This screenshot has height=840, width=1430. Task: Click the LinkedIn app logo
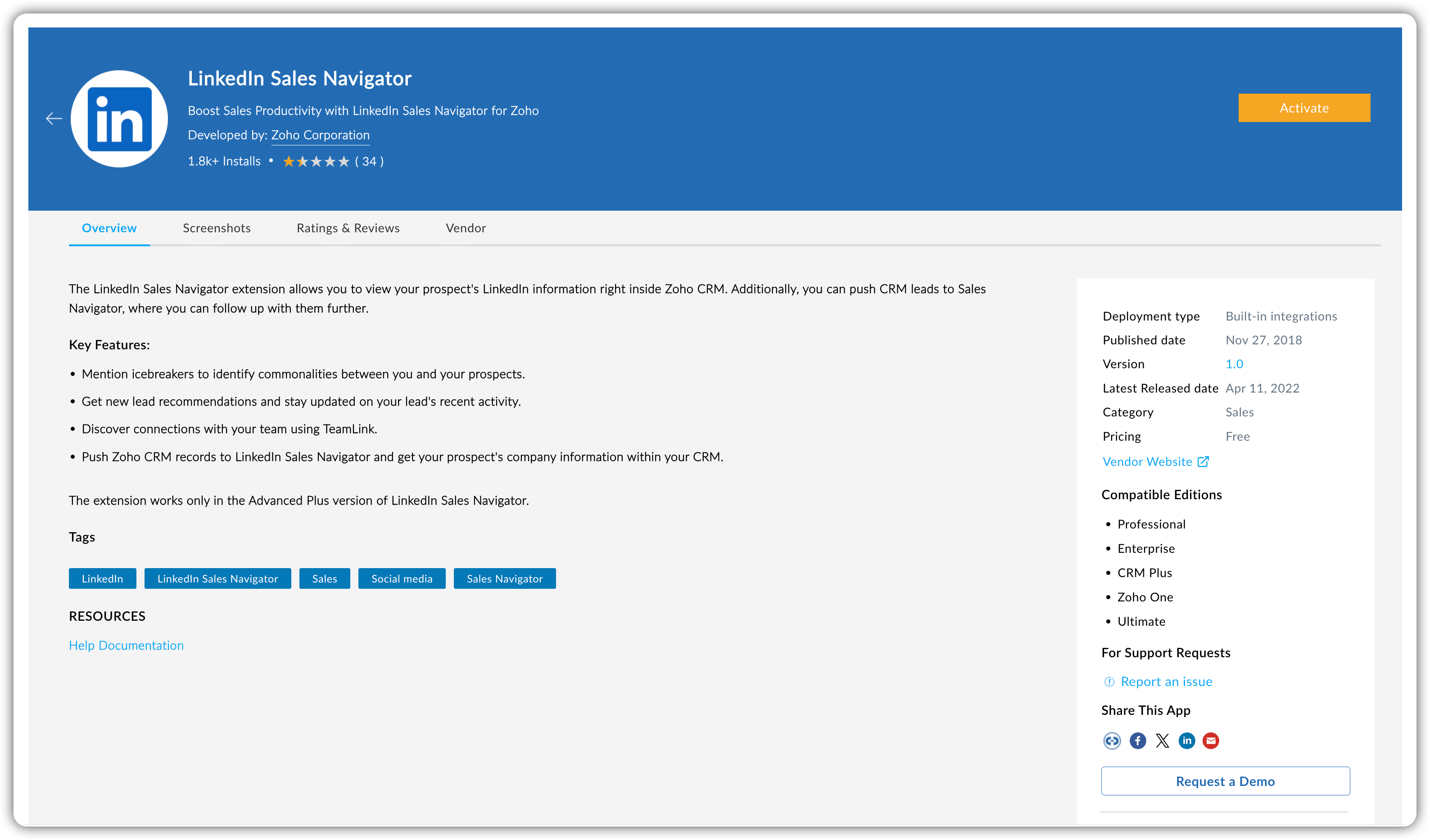click(x=119, y=118)
